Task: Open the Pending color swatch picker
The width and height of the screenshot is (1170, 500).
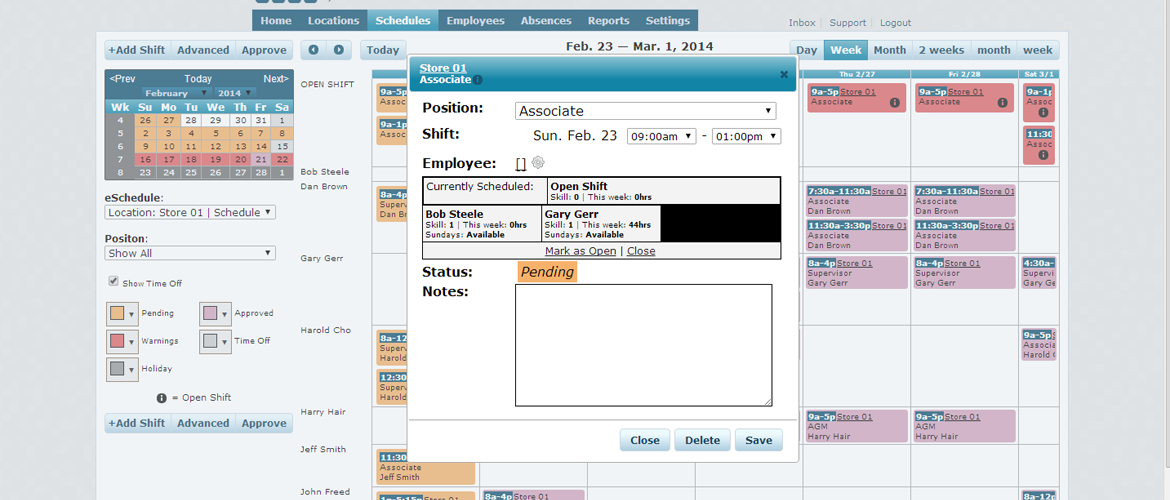Action: (x=122, y=314)
